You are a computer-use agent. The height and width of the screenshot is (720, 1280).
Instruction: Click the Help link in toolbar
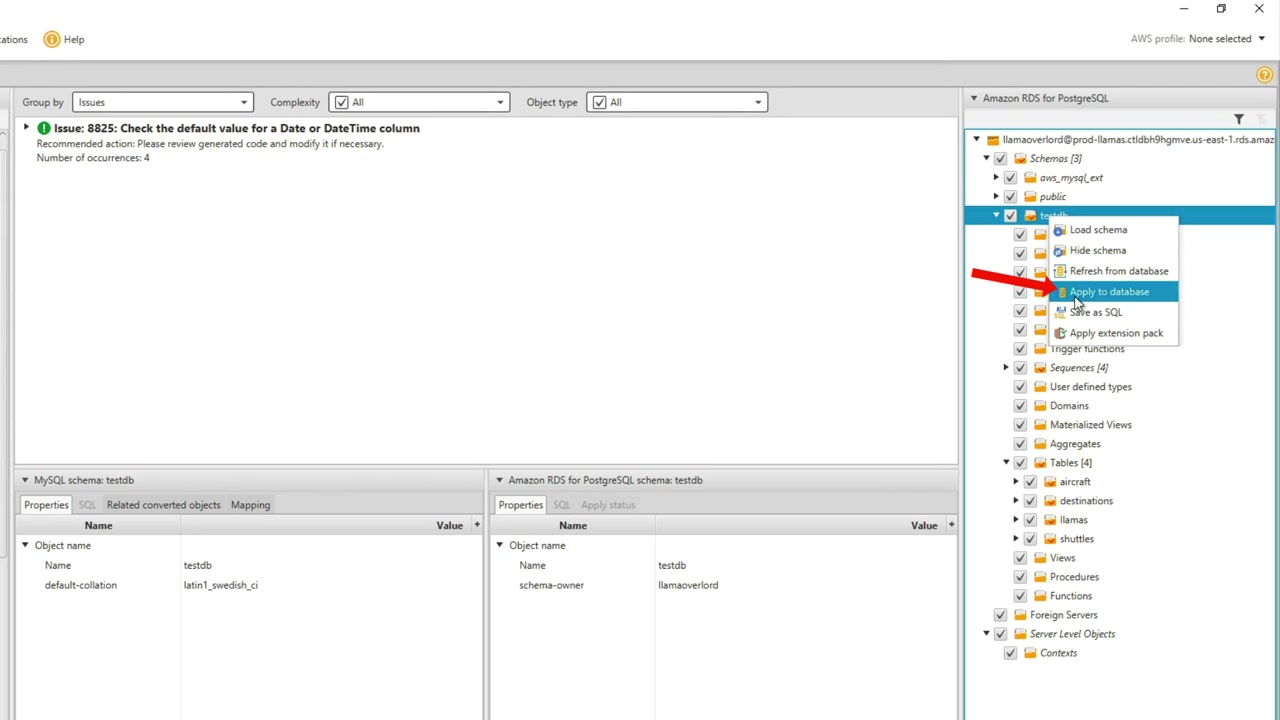point(74,39)
